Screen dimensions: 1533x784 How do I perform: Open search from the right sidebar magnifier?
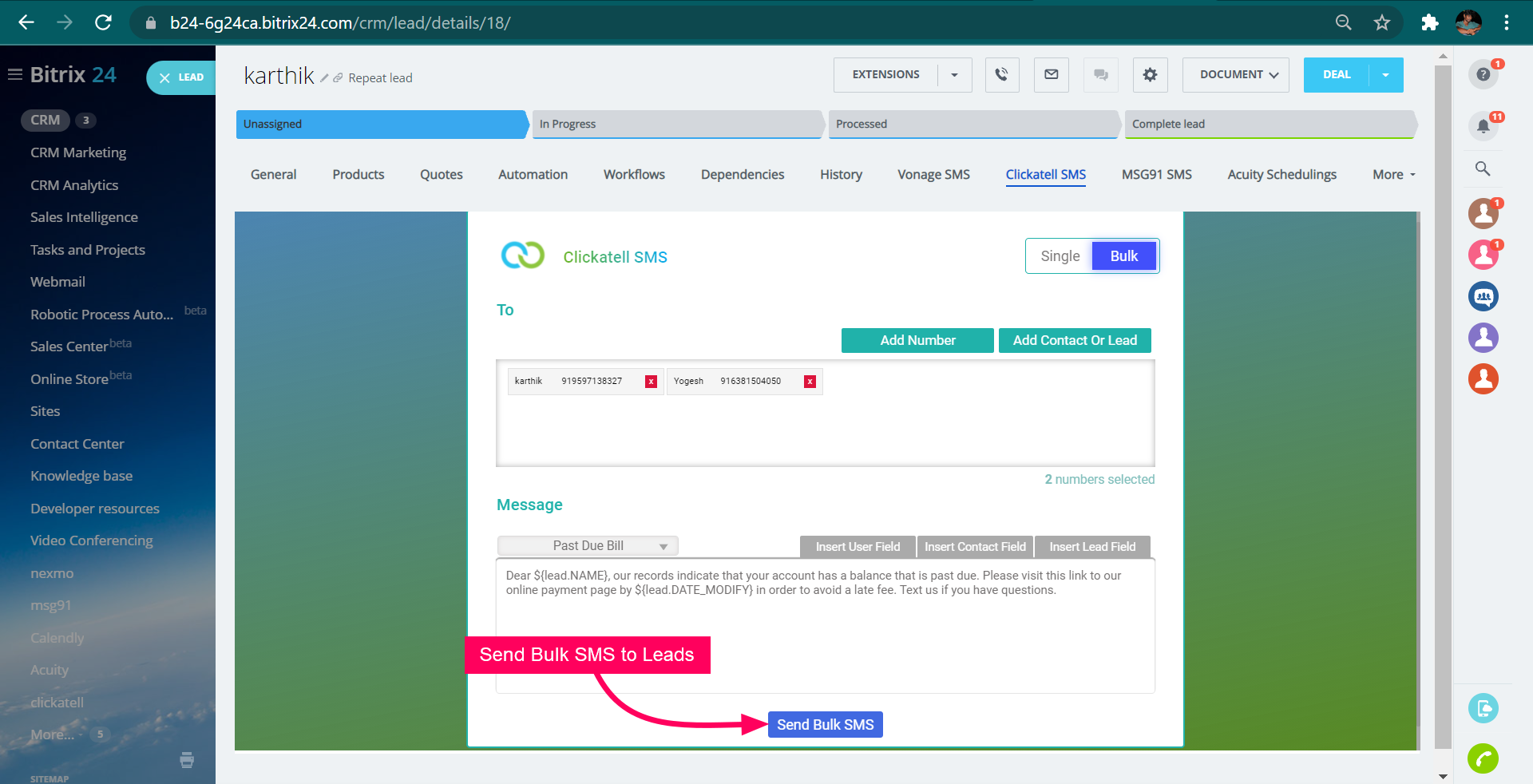[1483, 168]
